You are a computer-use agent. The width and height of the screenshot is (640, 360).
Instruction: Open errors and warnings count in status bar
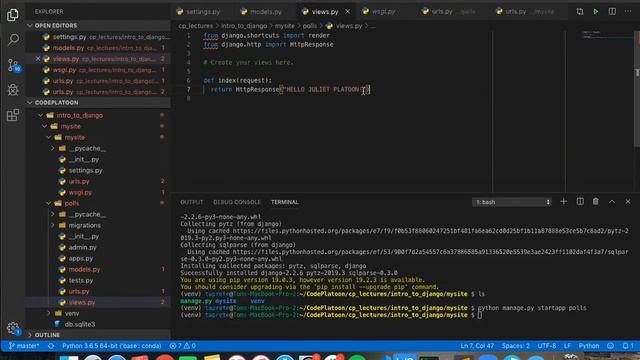(x=182, y=346)
